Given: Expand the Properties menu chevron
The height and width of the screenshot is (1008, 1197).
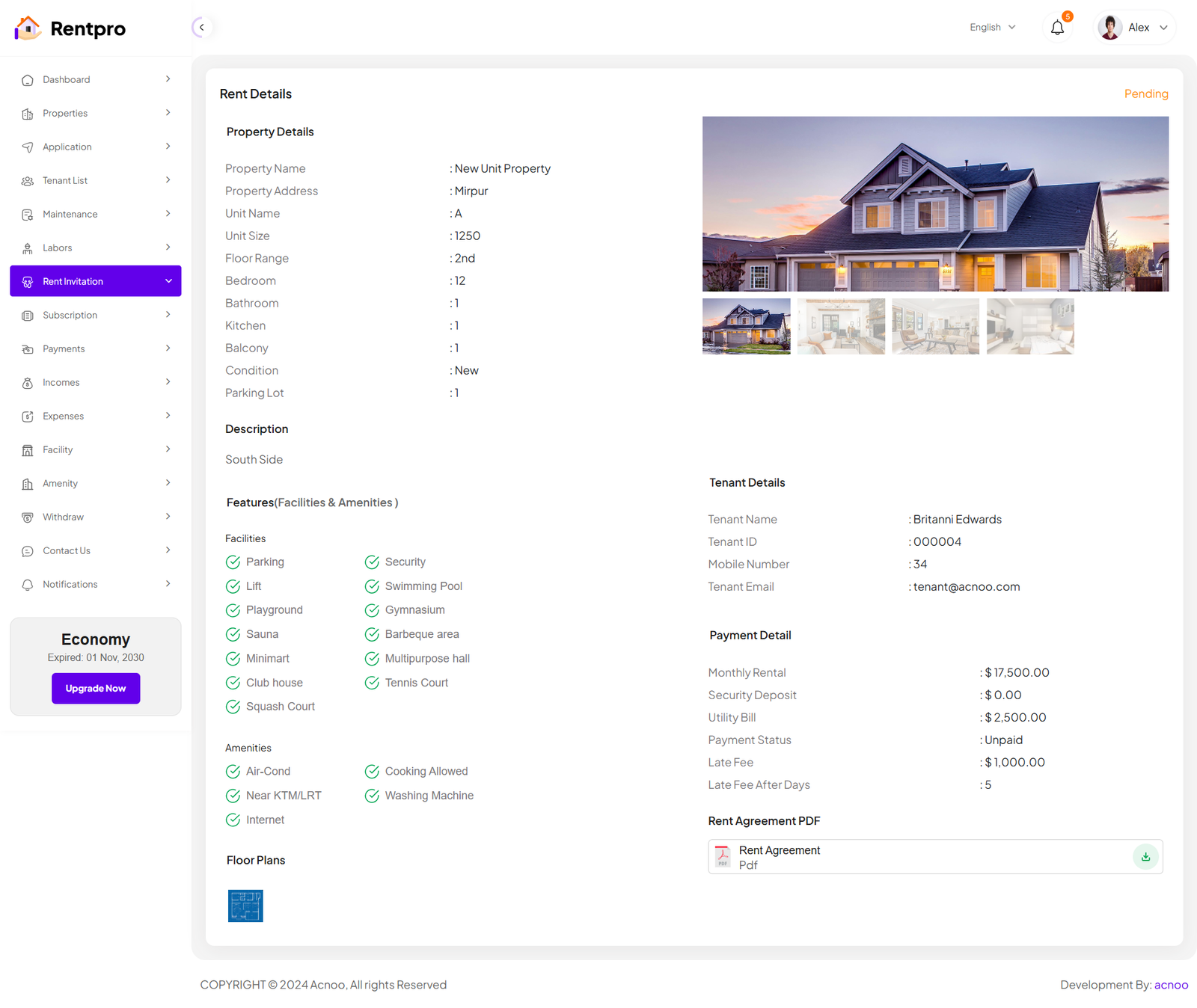Looking at the screenshot, I should (168, 113).
